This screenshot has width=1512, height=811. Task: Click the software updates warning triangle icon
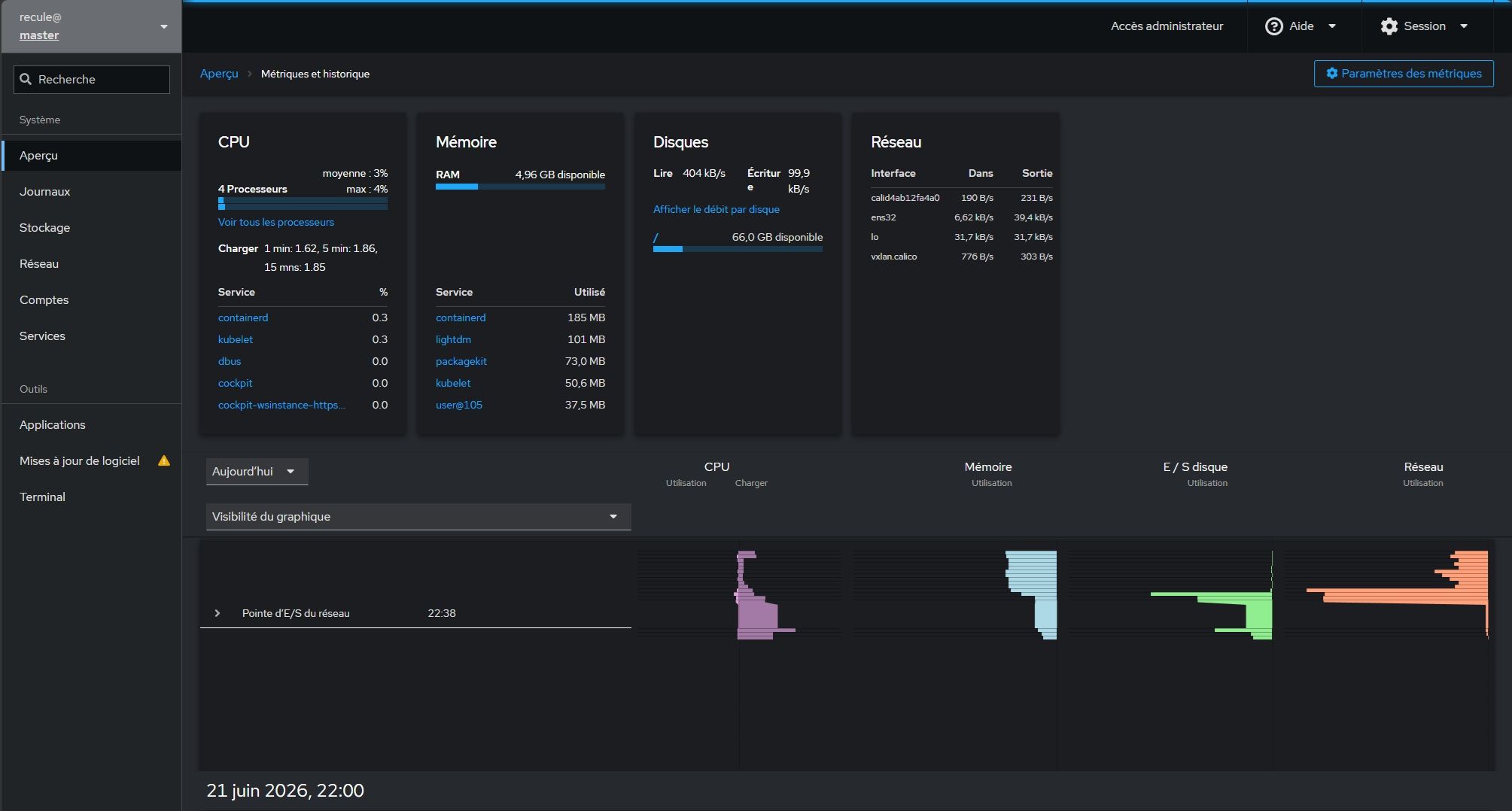pyautogui.click(x=163, y=460)
